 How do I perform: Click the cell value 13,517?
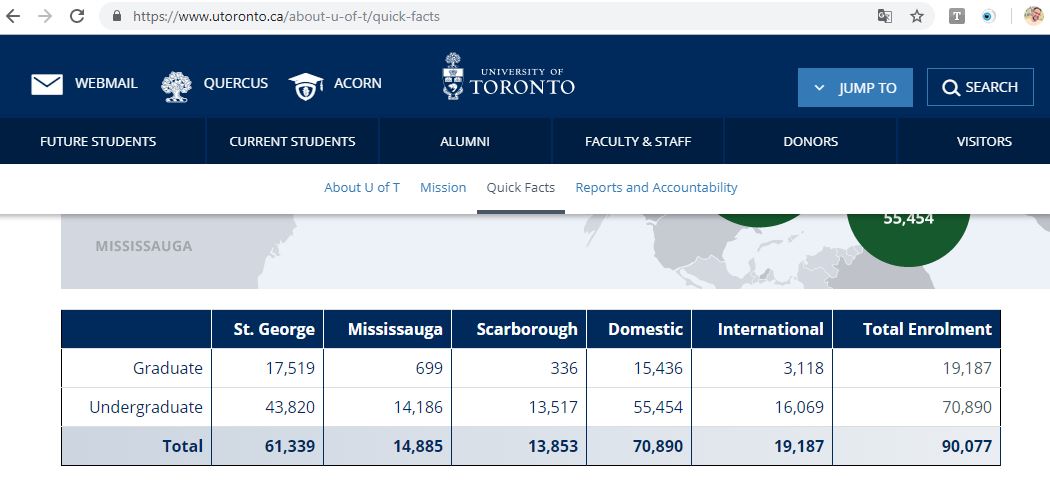pyautogui.click(x=552, y=407)
